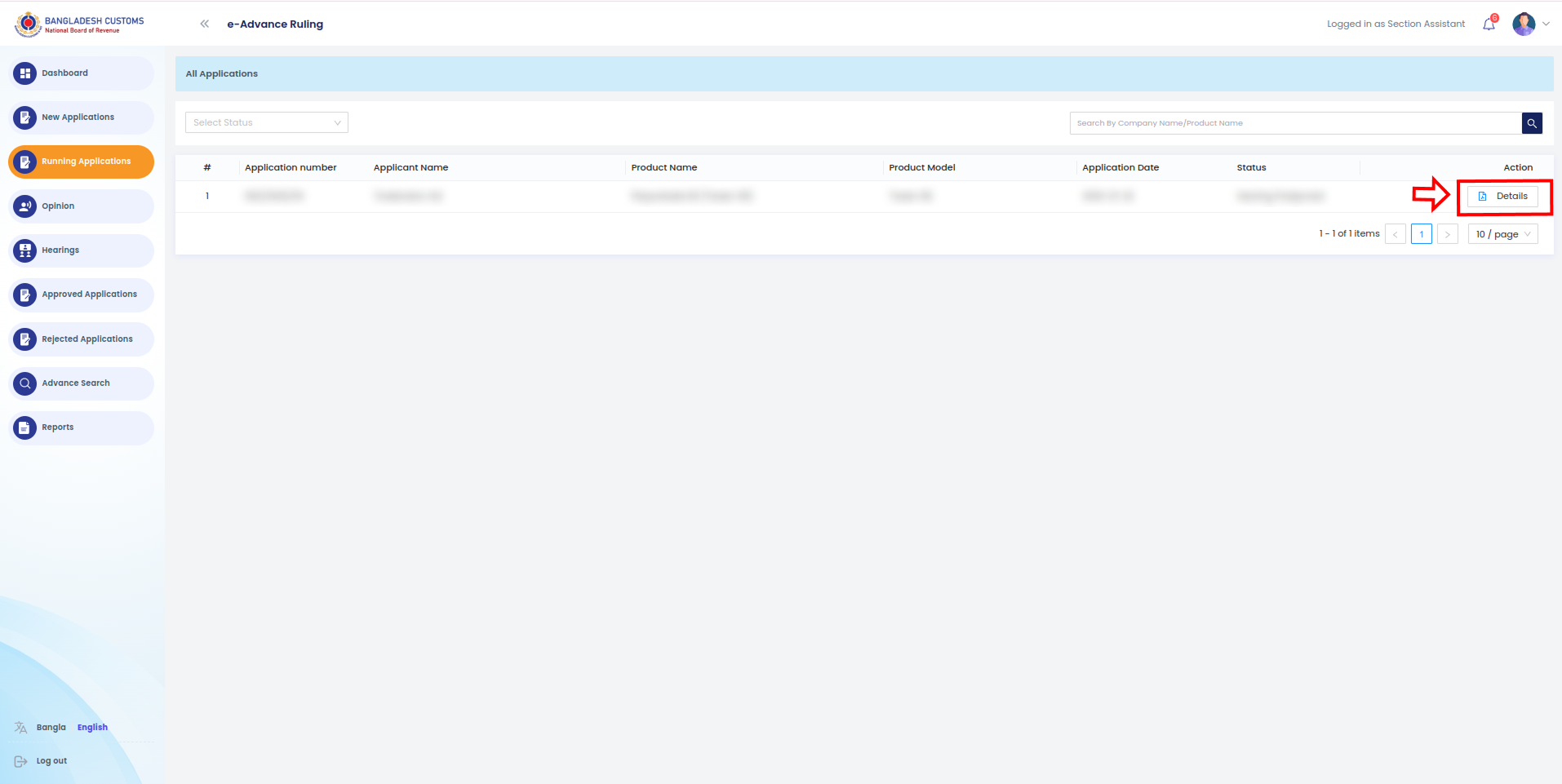Click Advance Search magnifier icon
Viewport: 1562px width, 784px height.
tap(25, 383)
